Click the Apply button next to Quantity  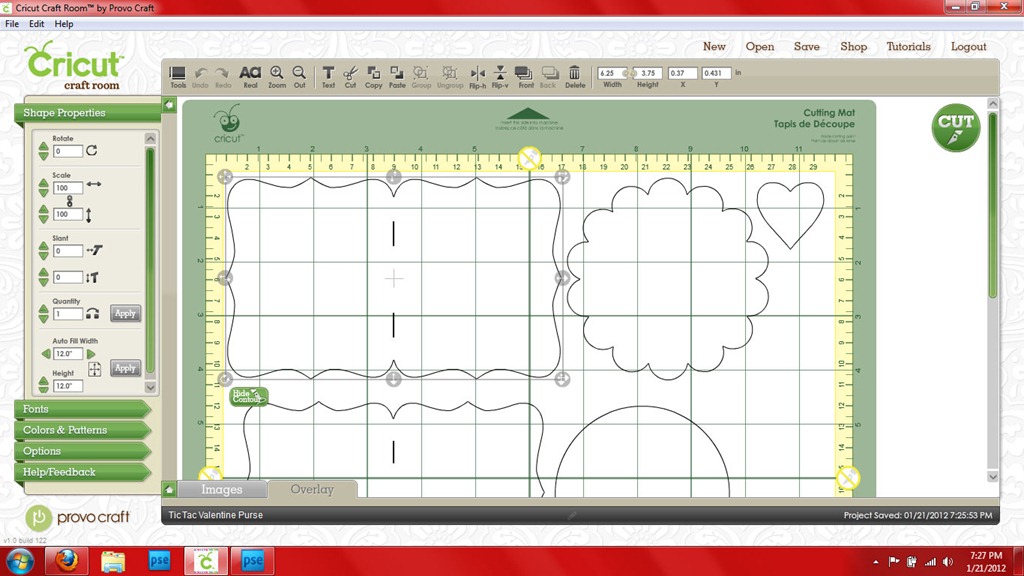(x=125, y=313)
